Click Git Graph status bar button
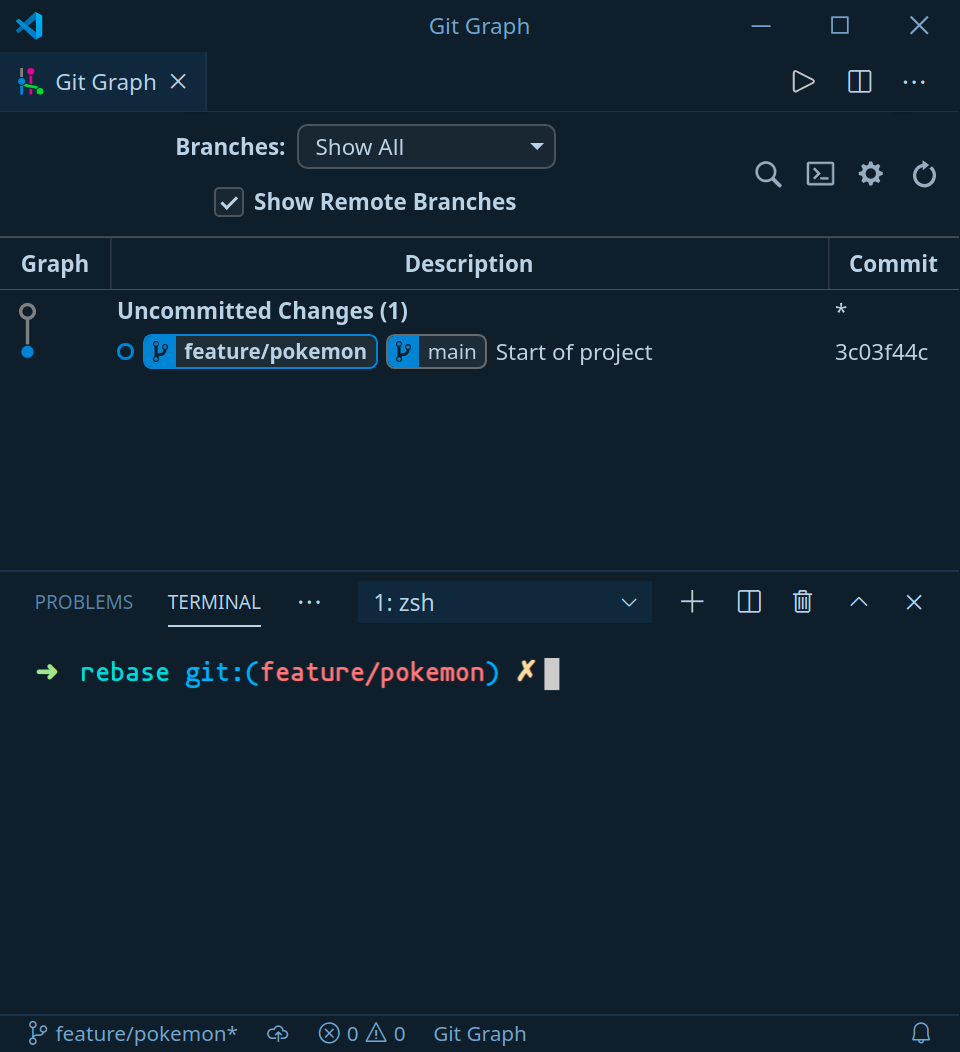 click(480, 1034)
